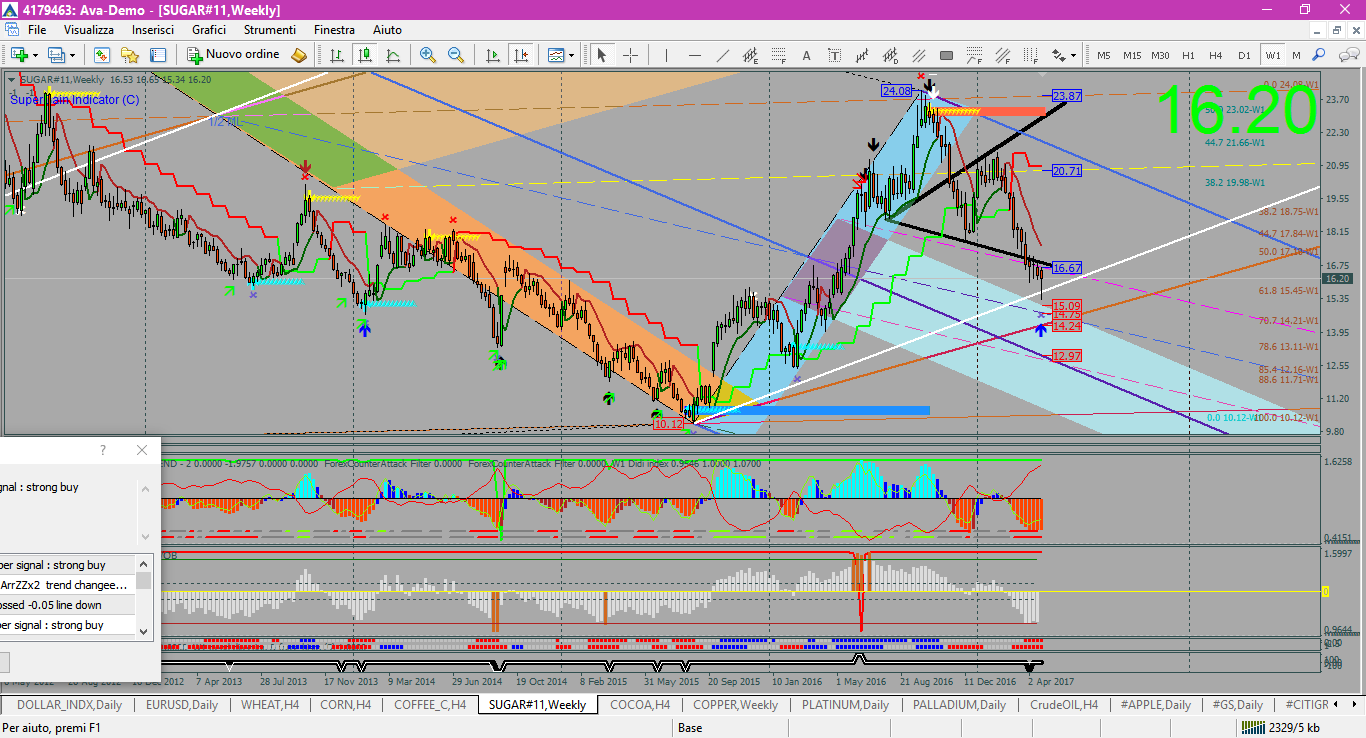1366x738 pixels.
Task: Switch to M15 timeframe
Action: click(x=1132, y=55)
